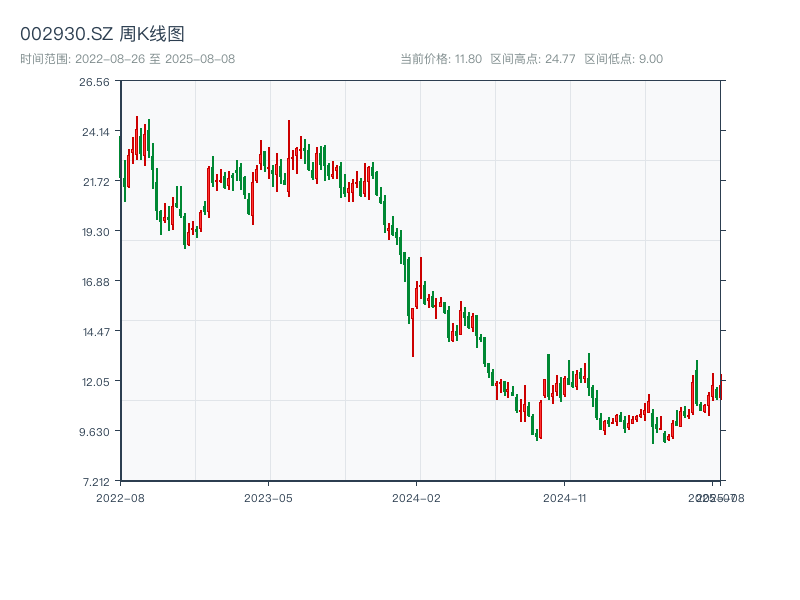Click the chart title 002930.SZ 周K线图
Image resolution: width=800 pixels, height=600 pixels.
click(102, 34)
